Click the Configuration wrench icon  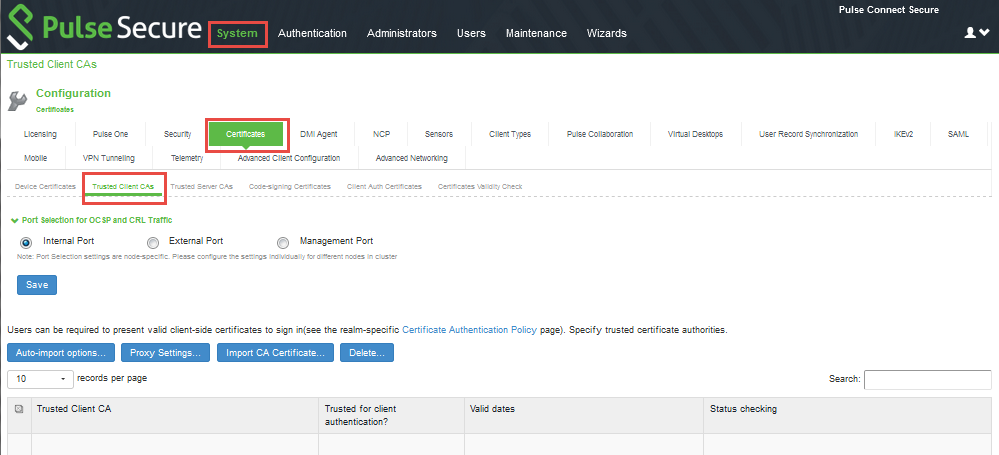tap(17, 100)
